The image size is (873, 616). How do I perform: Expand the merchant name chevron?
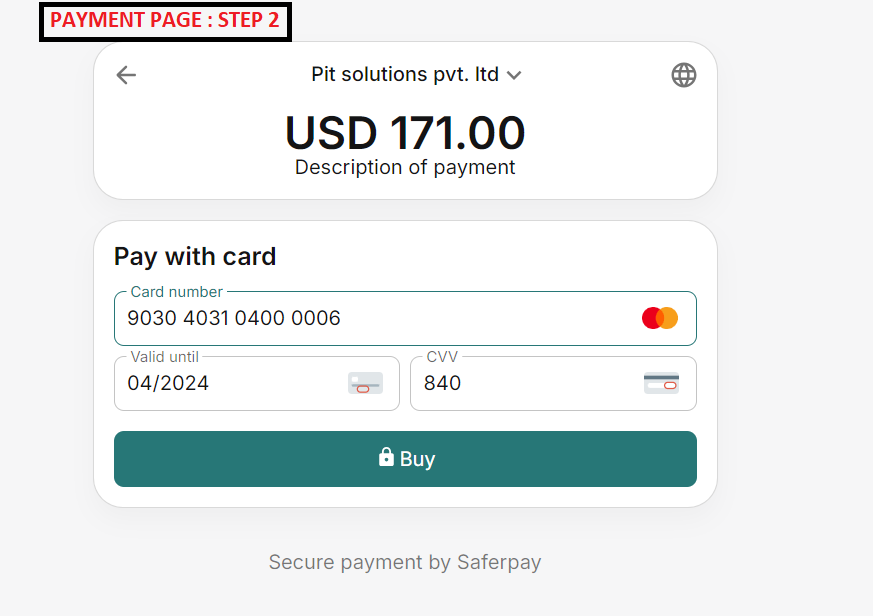tap(514, 75)
